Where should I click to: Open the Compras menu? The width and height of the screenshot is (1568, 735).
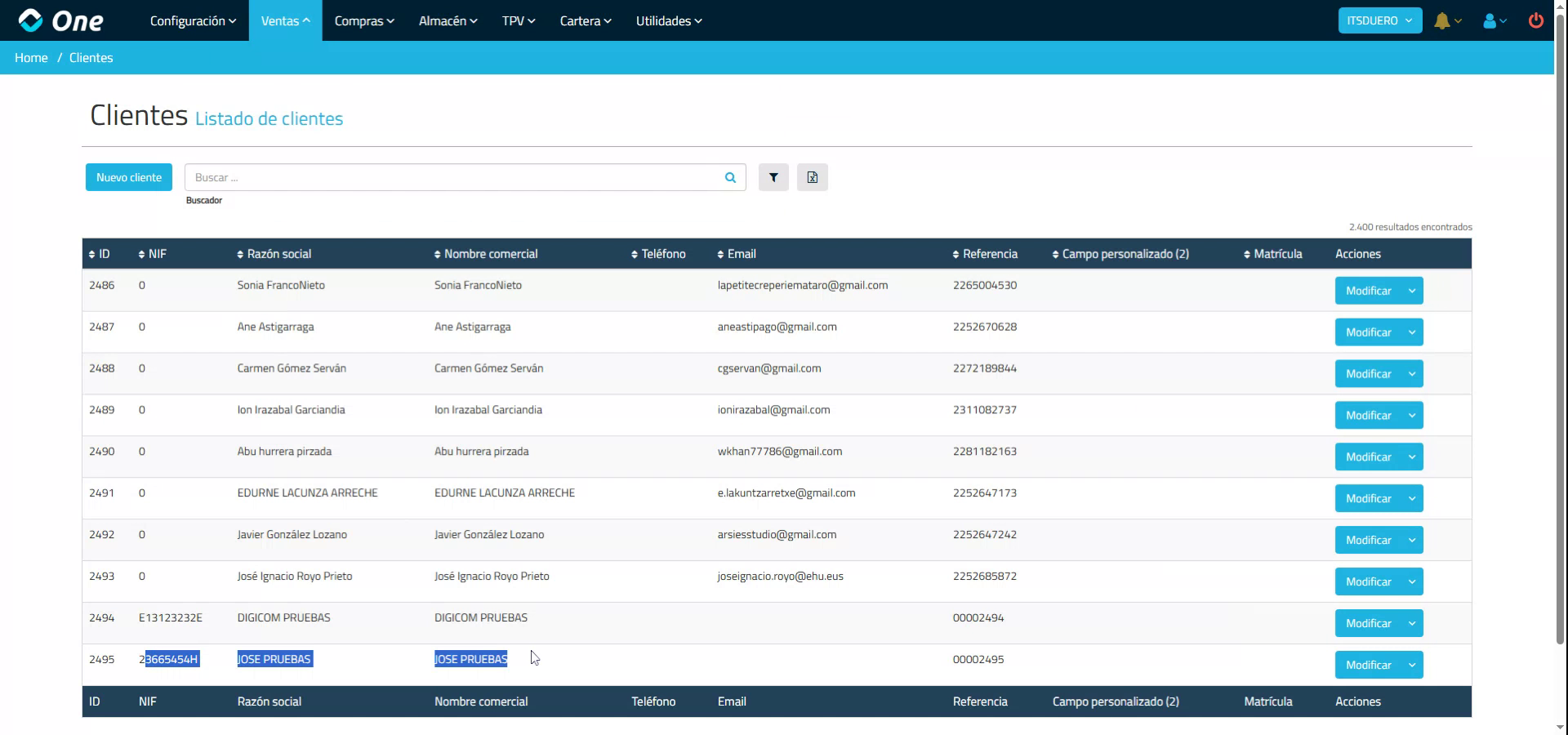point(363,20)
